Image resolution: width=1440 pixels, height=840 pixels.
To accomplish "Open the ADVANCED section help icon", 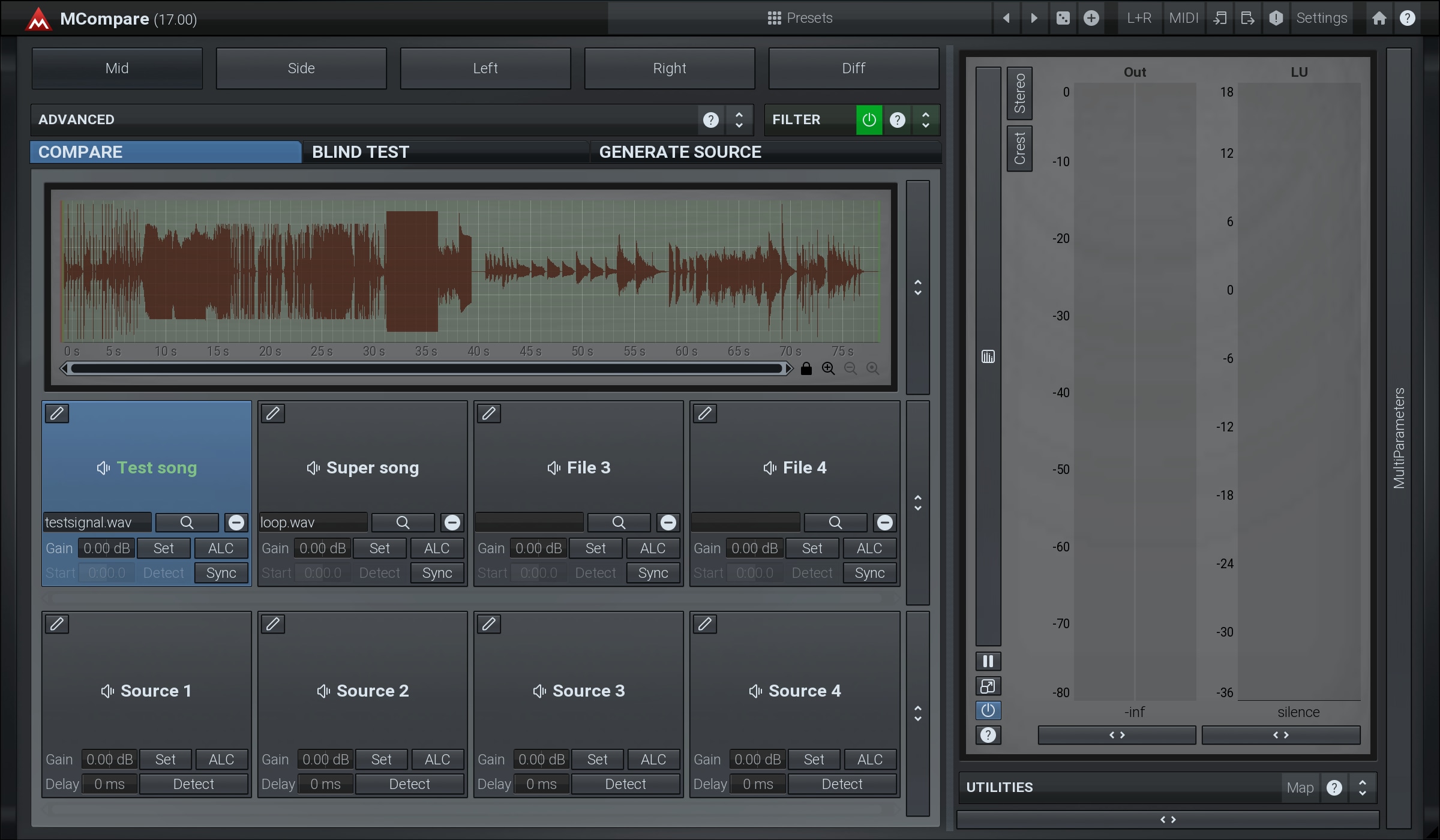I will tap(711, 120).
